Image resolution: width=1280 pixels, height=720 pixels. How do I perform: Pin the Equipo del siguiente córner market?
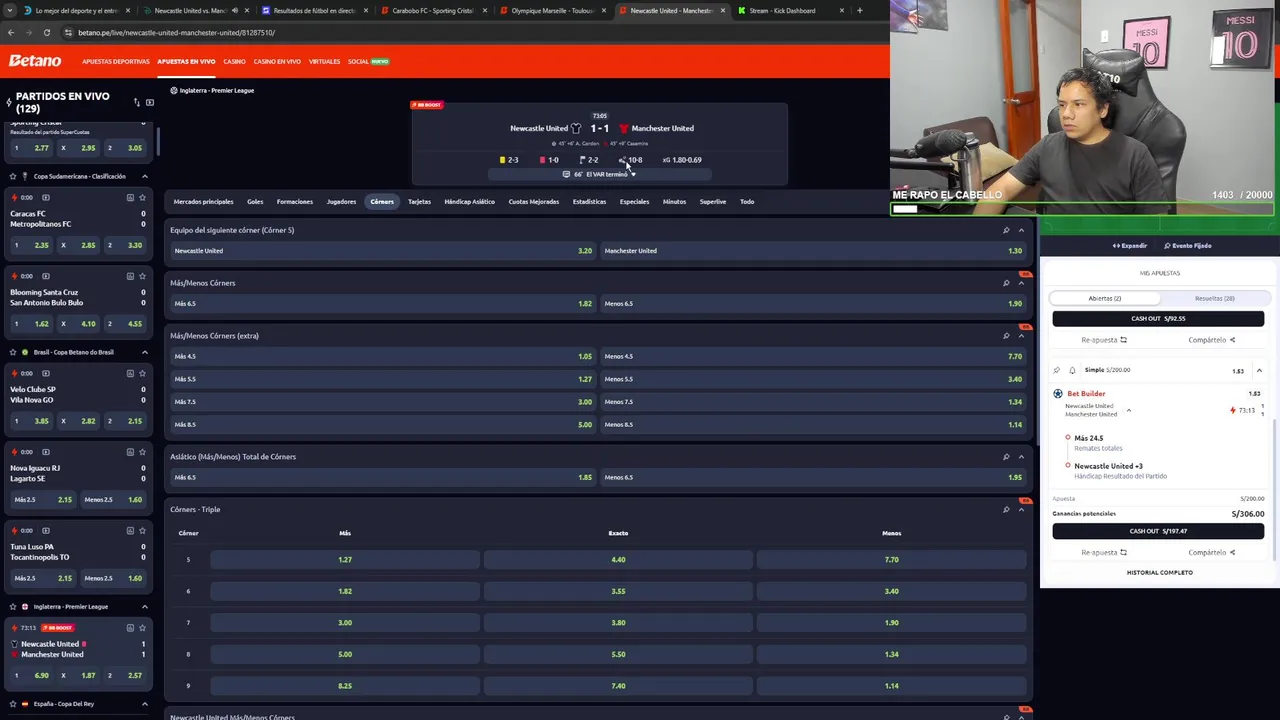point(1006,230)
